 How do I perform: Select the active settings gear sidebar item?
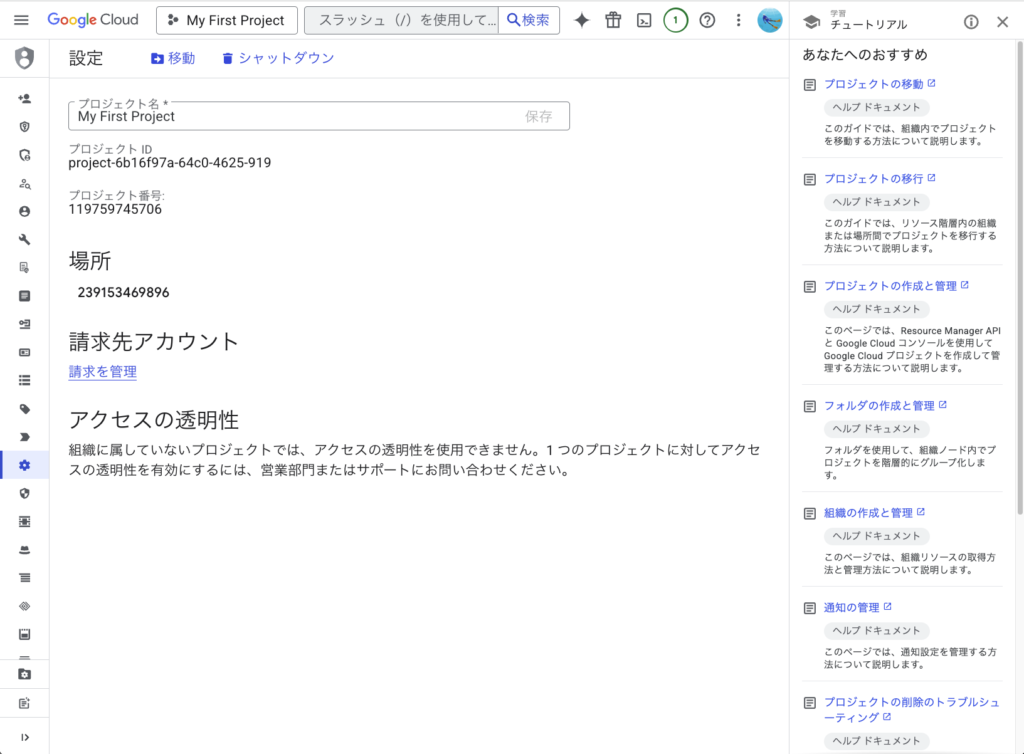(24, 465)
